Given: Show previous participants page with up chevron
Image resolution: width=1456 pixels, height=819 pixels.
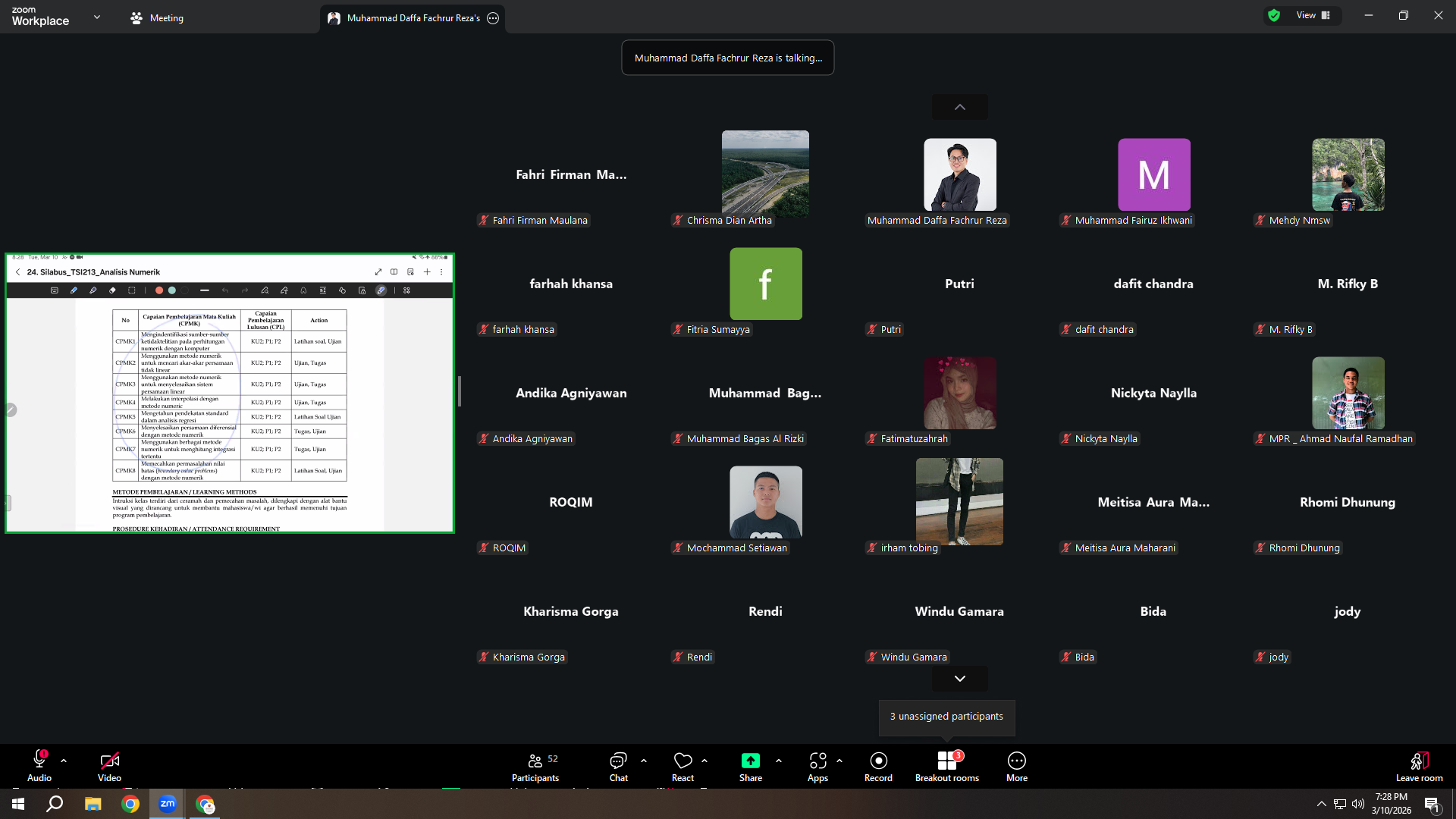Looking at the screenshot, I should (959, 107).
